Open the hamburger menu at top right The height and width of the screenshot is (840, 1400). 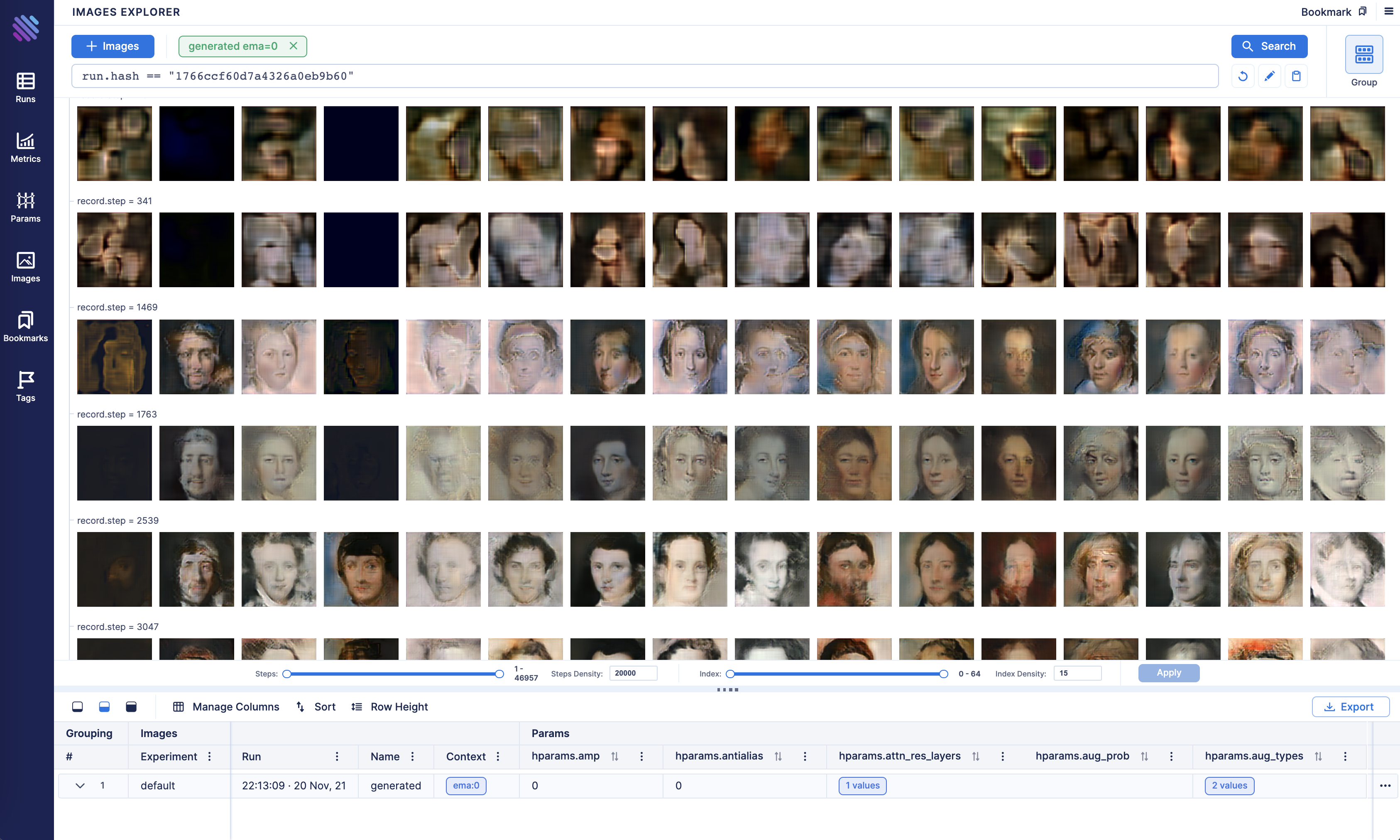point(1388,11)
